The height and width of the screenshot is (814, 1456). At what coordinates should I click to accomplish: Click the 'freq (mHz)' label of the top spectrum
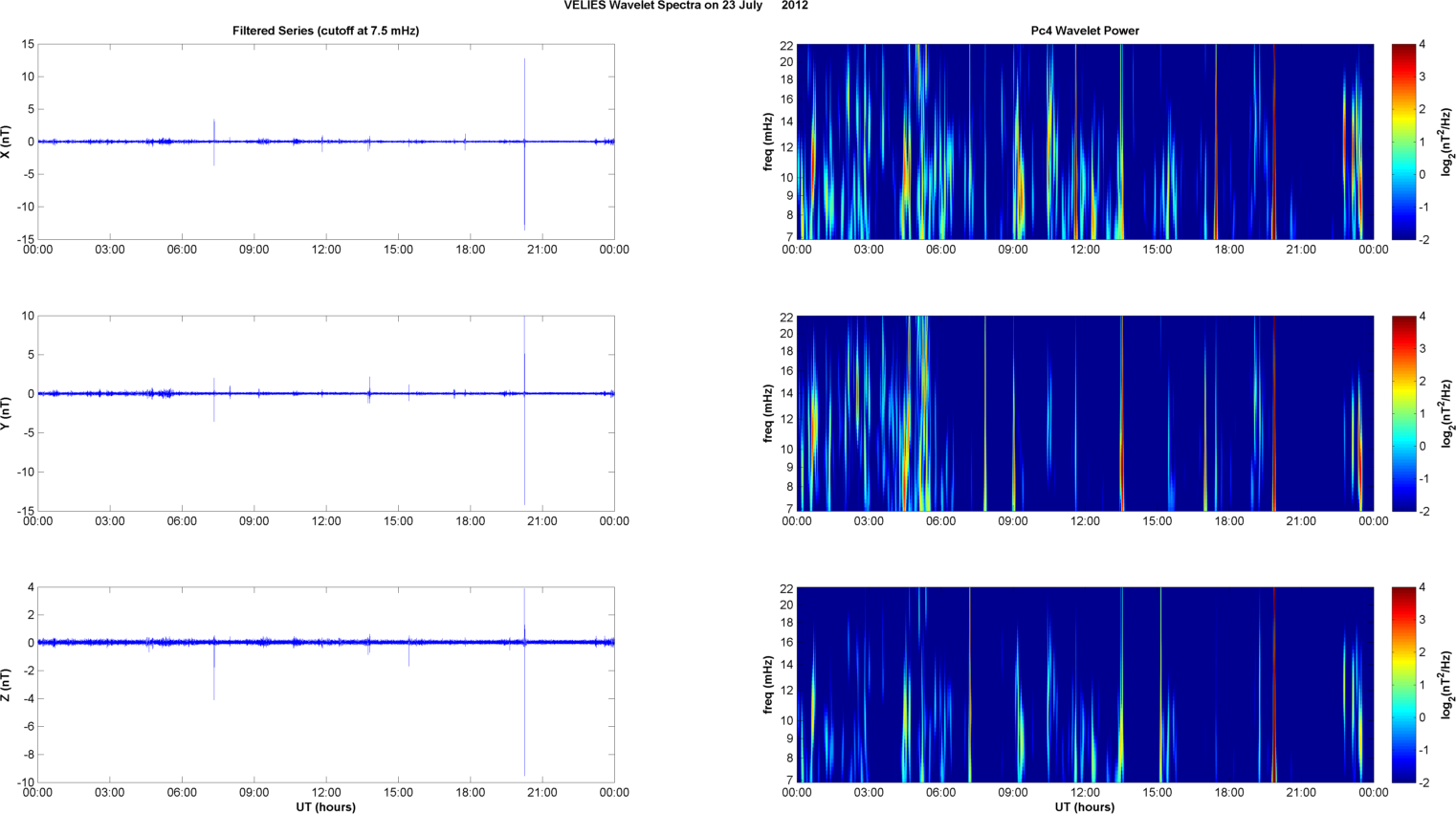coord(768,142)
